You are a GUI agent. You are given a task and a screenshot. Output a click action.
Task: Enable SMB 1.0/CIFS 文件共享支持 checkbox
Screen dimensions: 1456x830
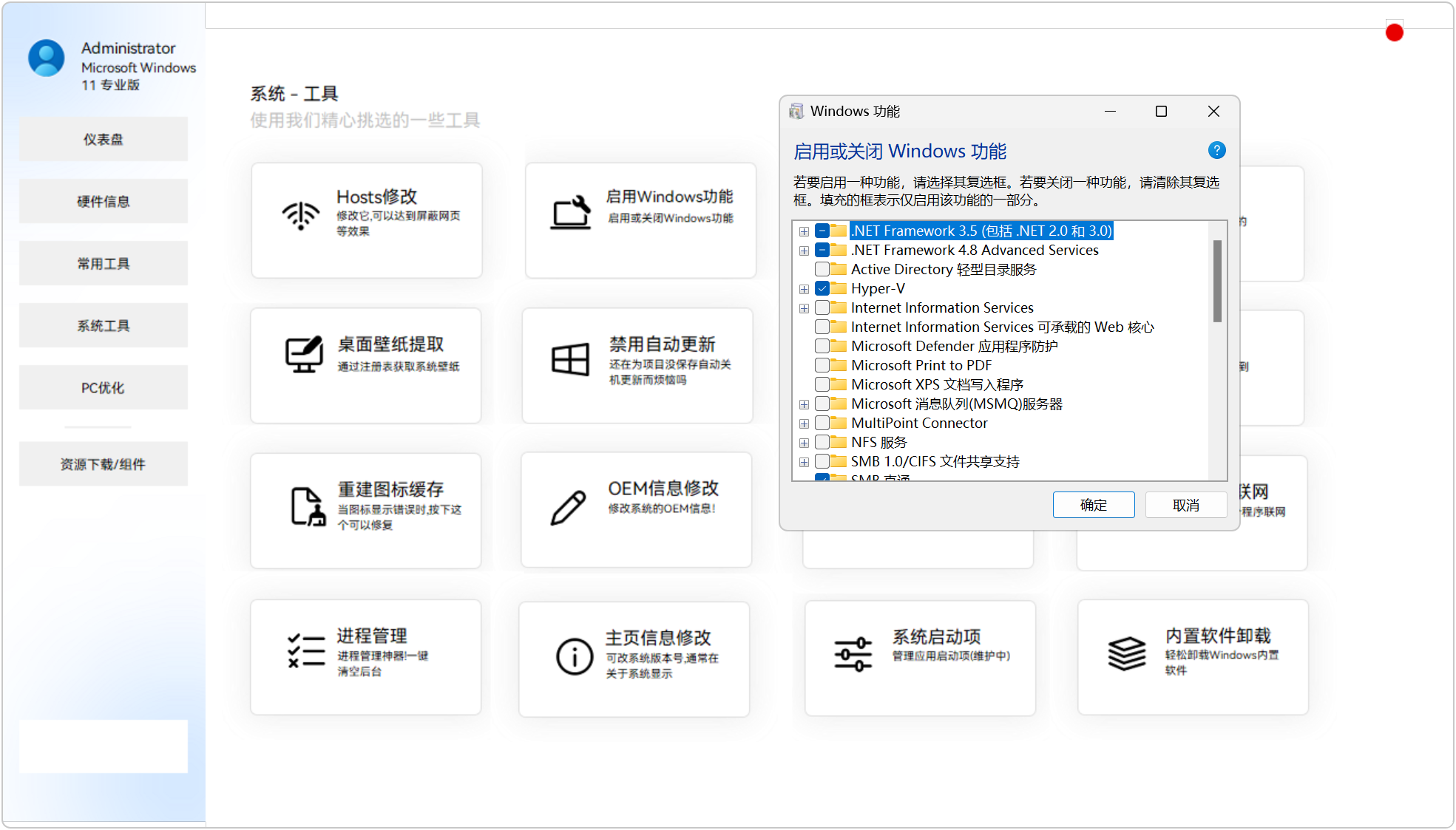822,461
